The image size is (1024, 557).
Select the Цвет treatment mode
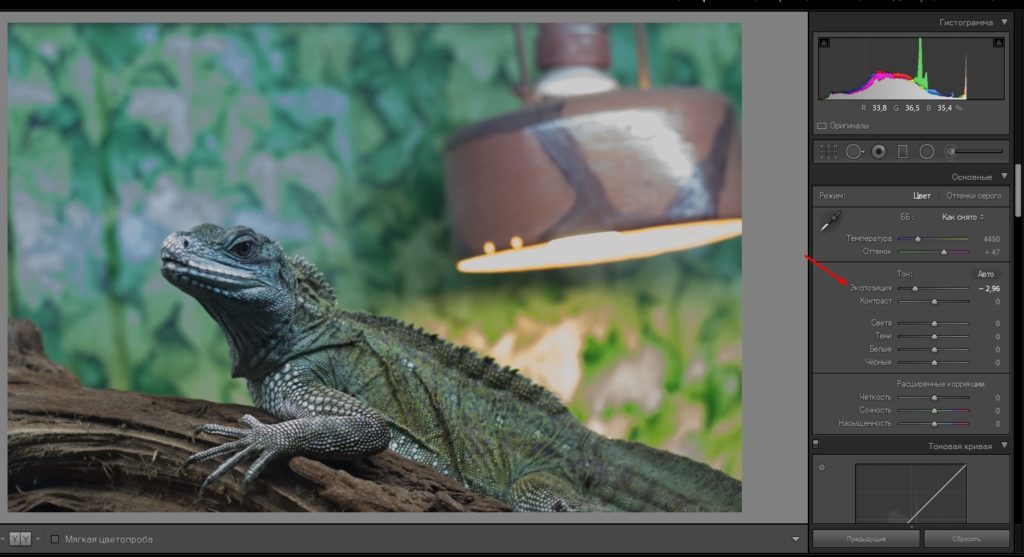[922, 196]
